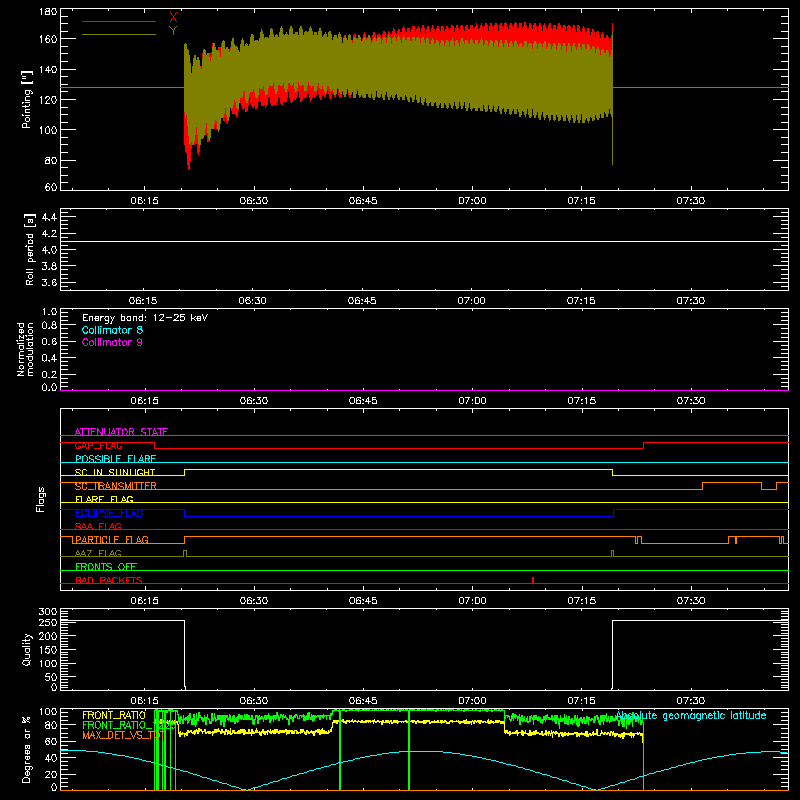Image resolution: width=800 pixels, height=800 pixels.
Task: Click the red X legend line sample
Action: (119, 21)
